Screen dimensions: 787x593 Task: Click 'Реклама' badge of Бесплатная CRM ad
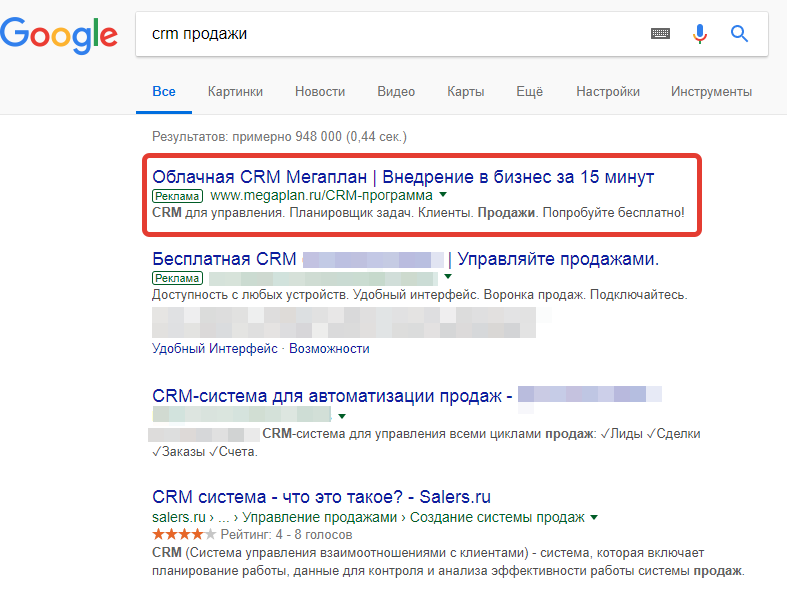pos(177,278)
